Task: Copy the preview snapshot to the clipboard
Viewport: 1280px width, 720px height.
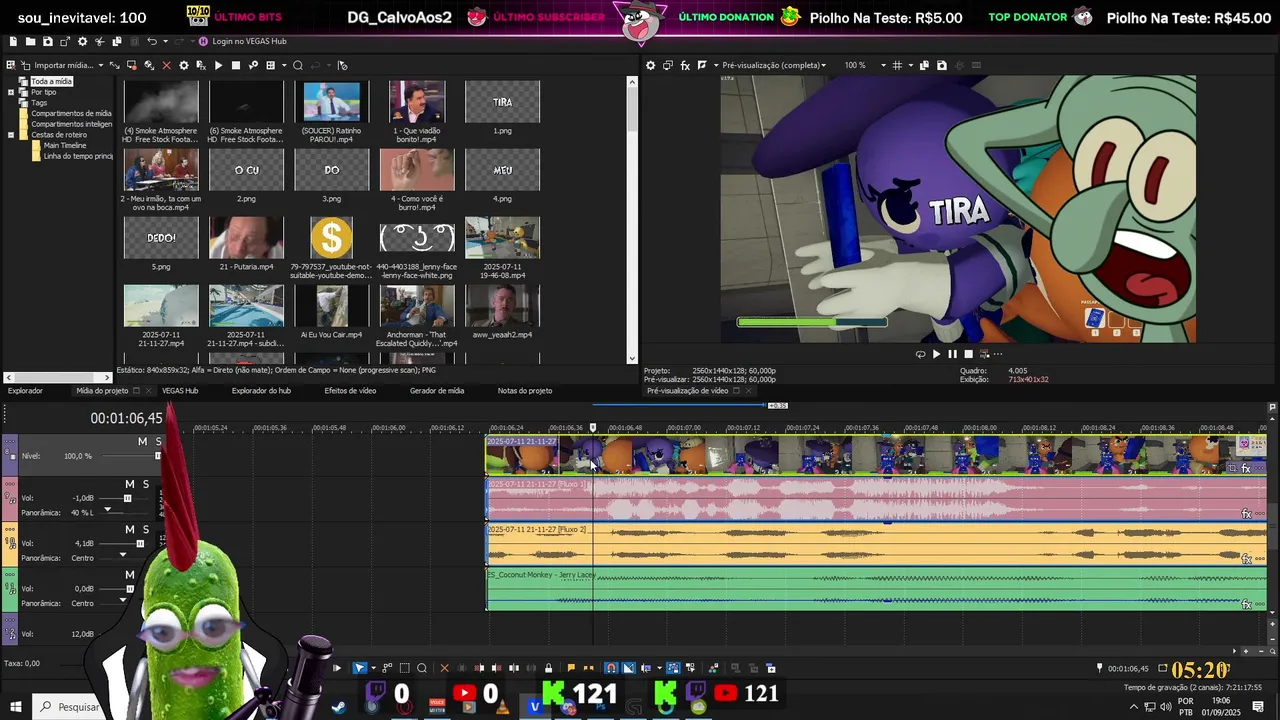Action: [925, 65]
